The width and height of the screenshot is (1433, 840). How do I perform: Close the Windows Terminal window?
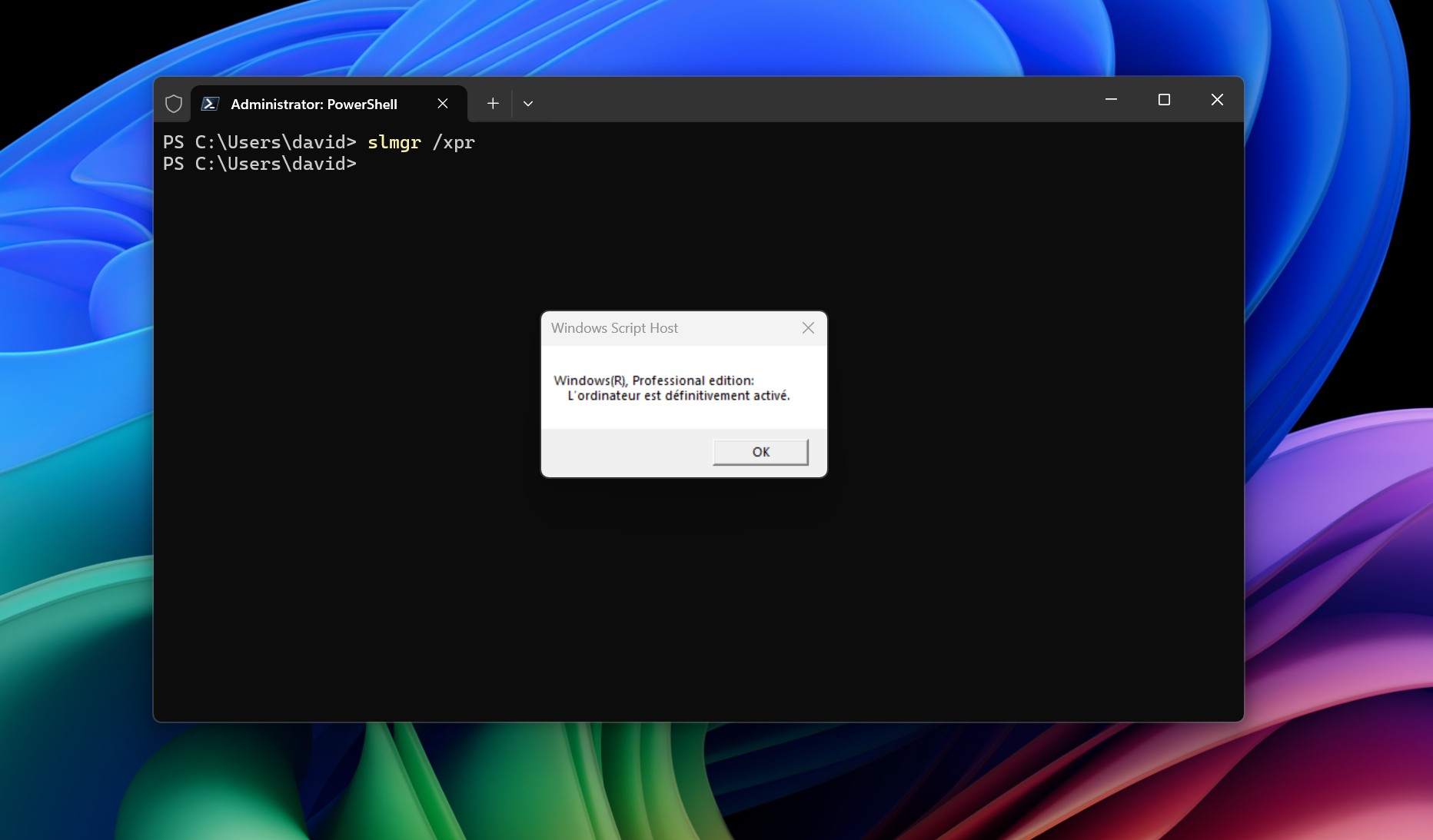click(1217, 100)
